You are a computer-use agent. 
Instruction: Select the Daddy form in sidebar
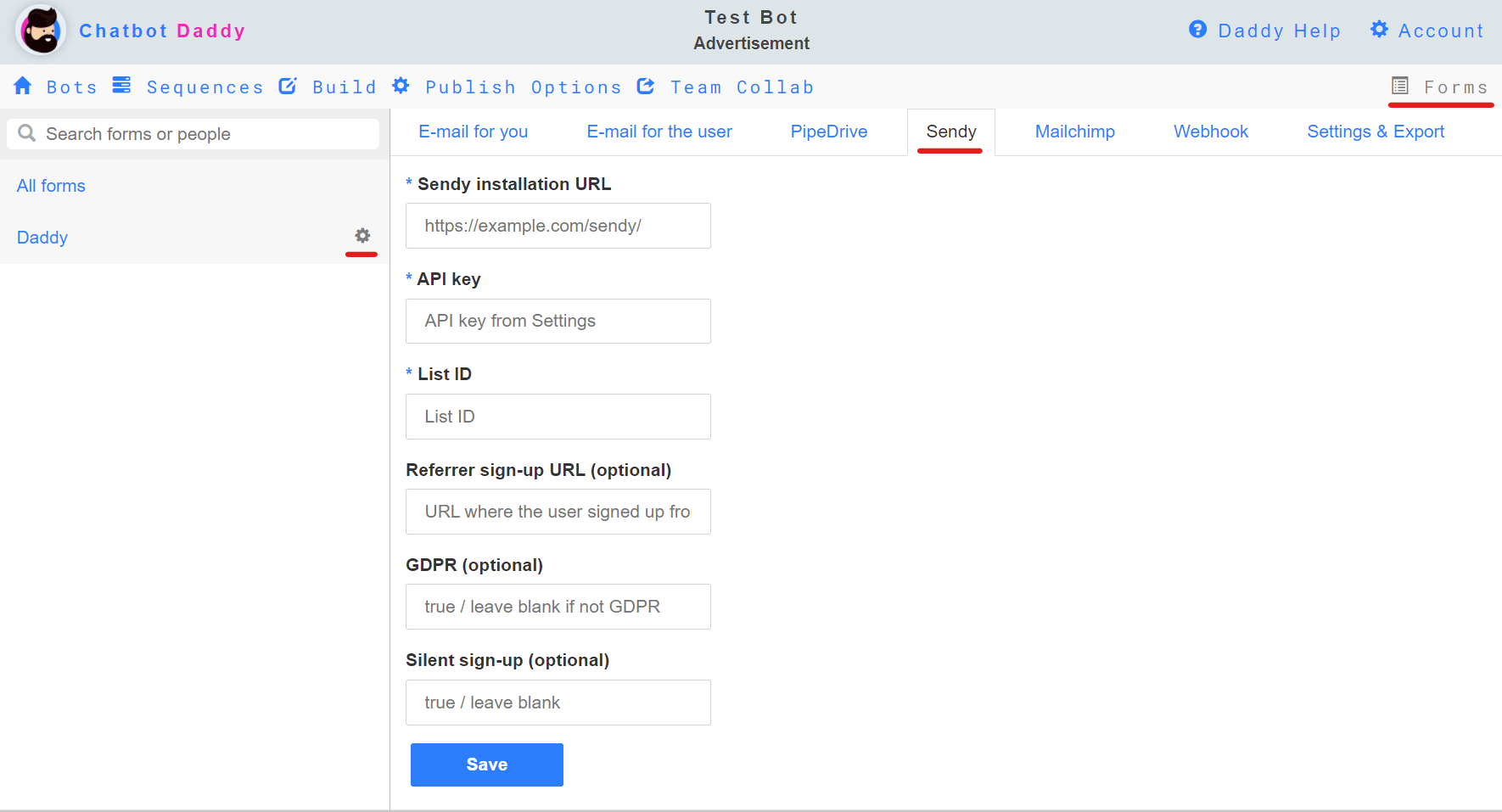click(42, 238)
